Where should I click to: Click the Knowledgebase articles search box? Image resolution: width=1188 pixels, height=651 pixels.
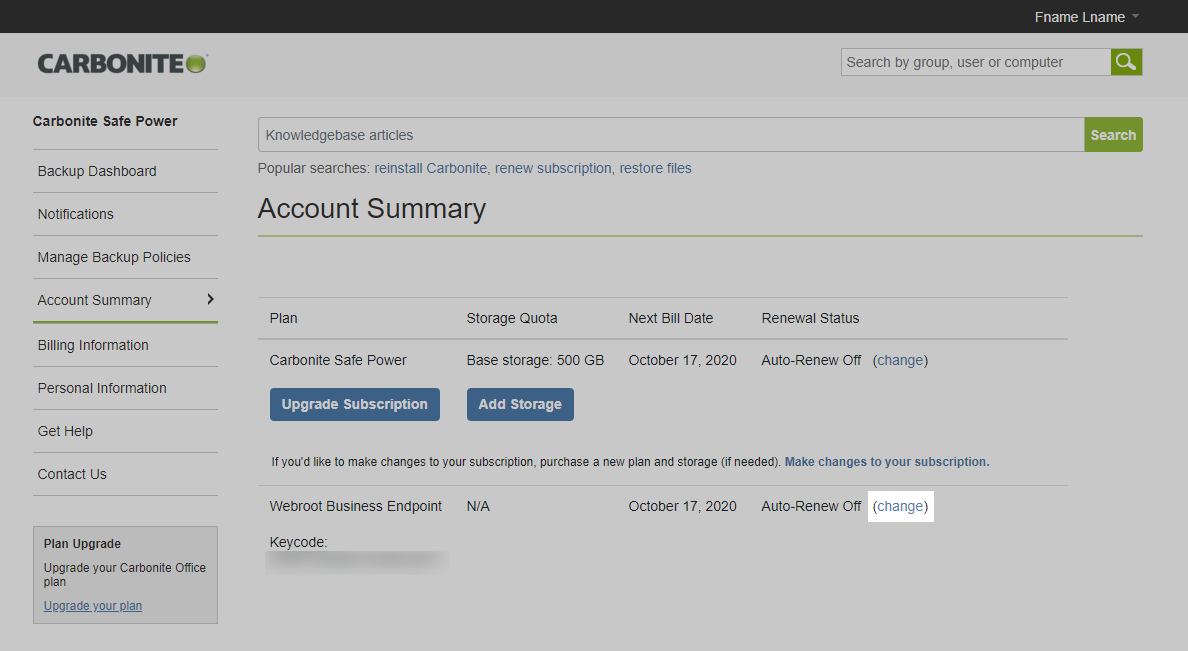coord(670,135)
